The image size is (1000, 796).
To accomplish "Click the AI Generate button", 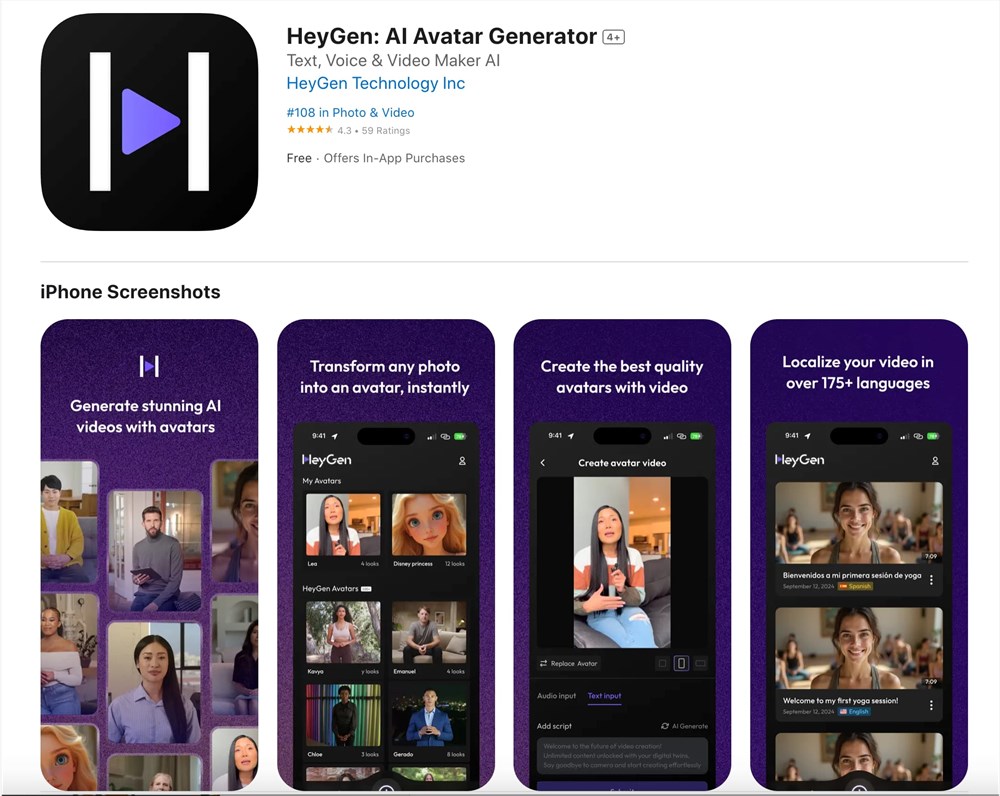I will pyautogui.click(x=684, y=726).
